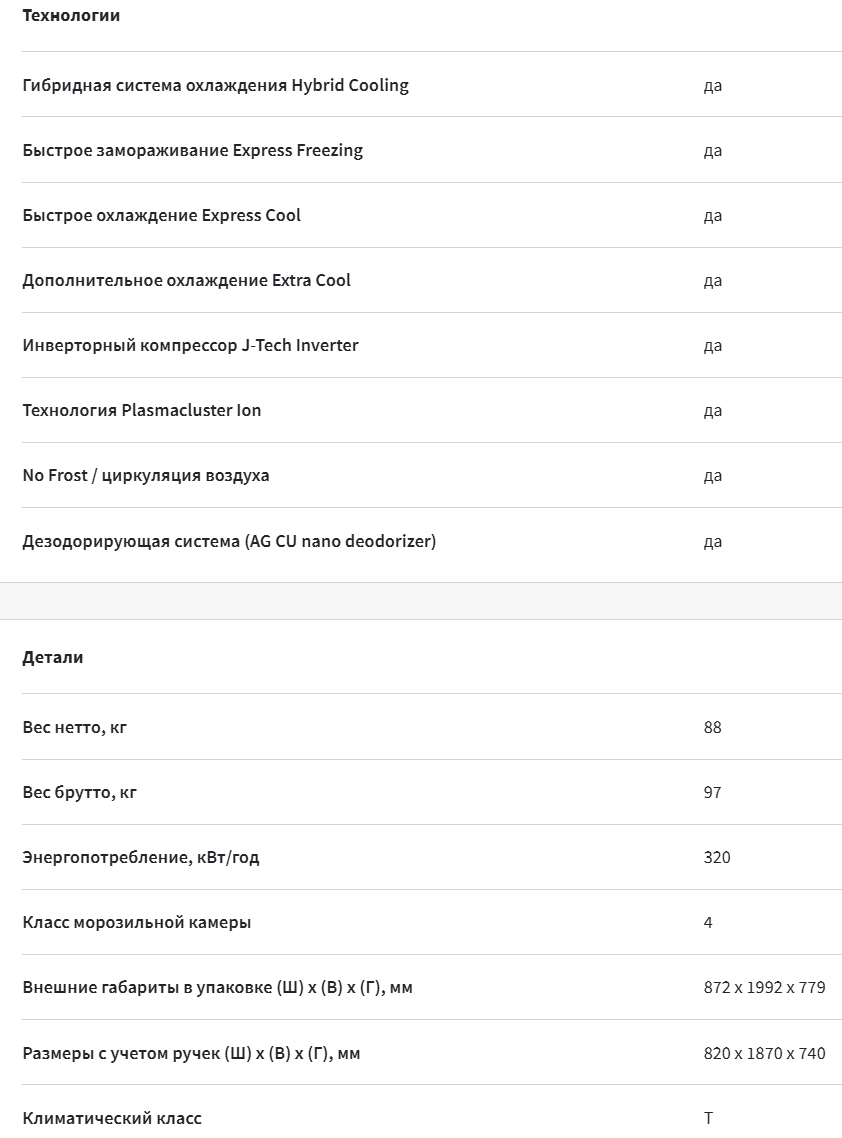The width and height of the screenshot is (842, 1138).
Task: Select the Express Cool feature text
Action: pos(161,216)
